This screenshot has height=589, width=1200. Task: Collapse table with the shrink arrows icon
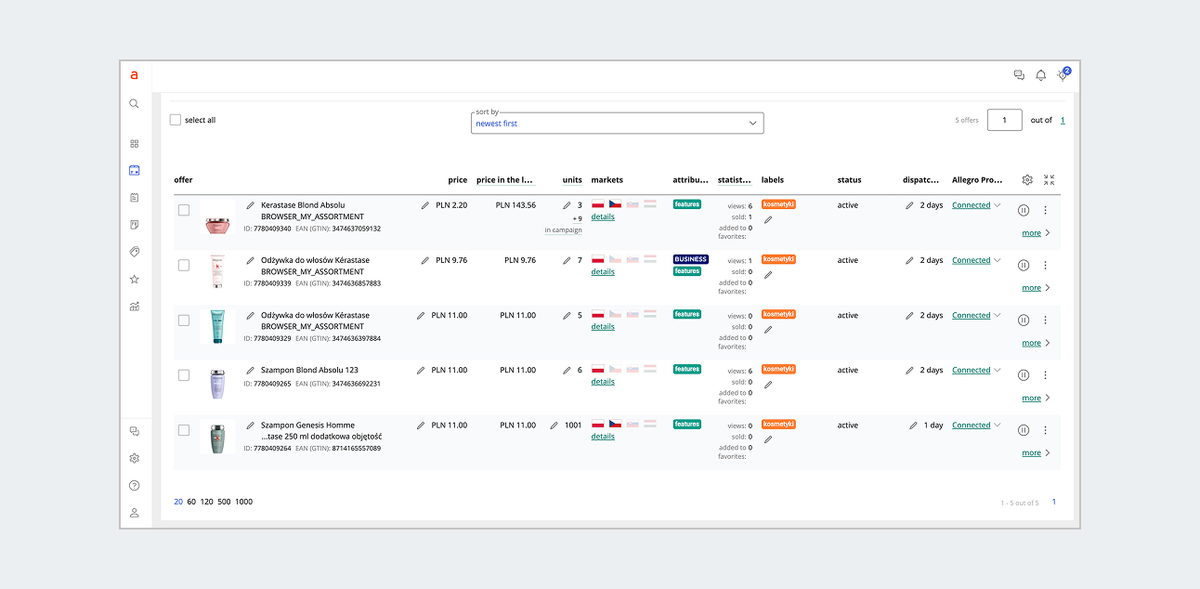click(x=1049, y=180)
